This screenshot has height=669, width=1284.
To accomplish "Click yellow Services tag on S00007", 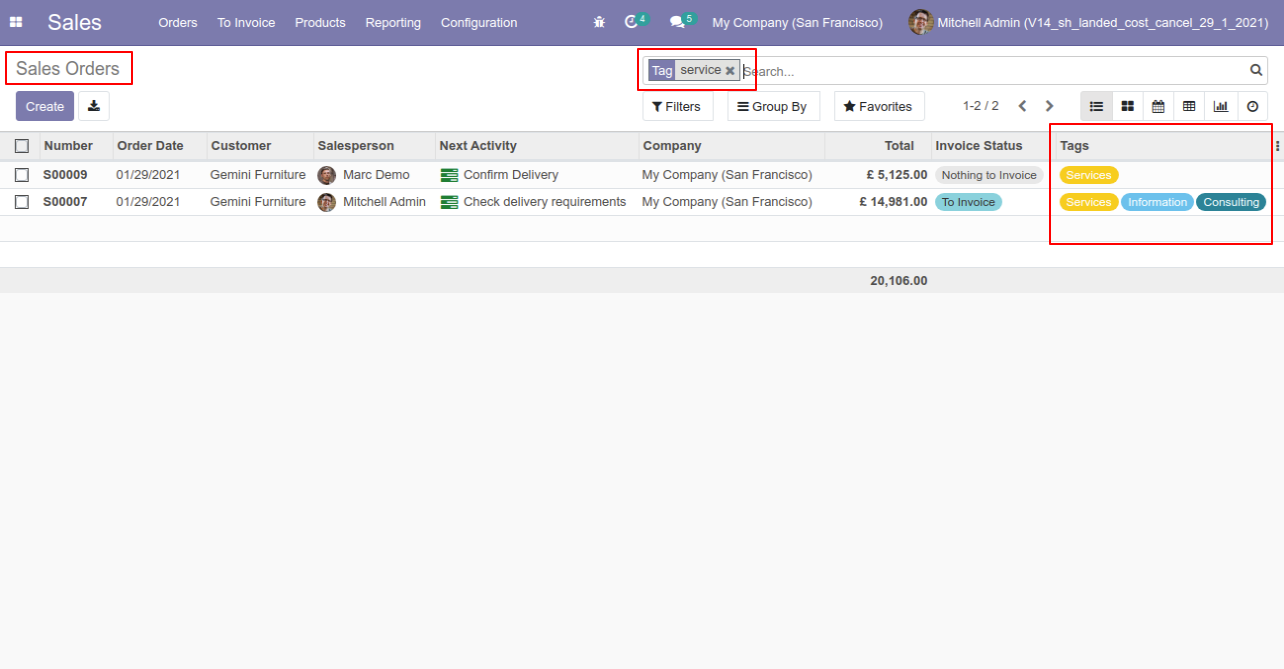I will [1089, 202].
